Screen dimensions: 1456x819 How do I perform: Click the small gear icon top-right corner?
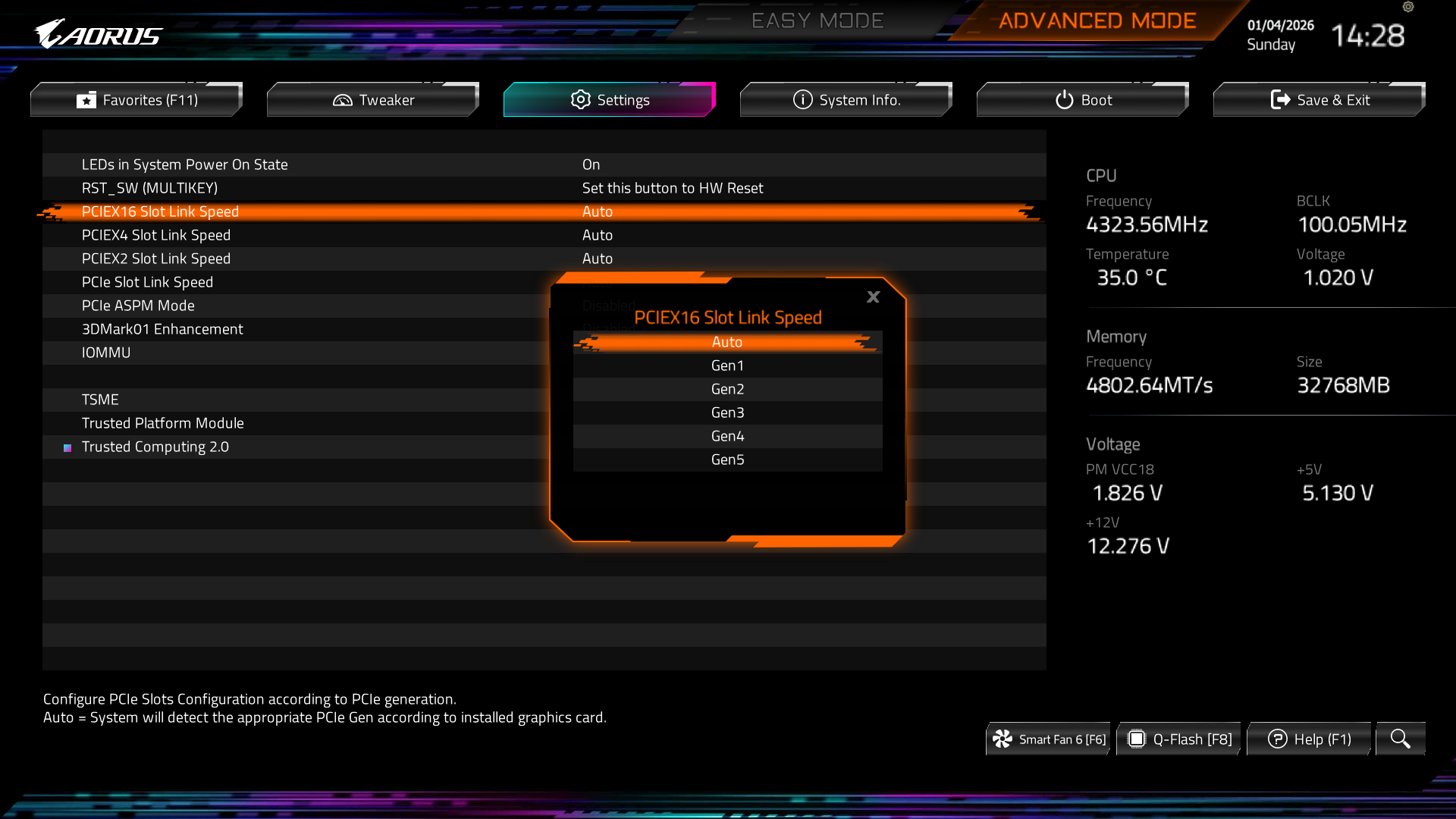1408,7
